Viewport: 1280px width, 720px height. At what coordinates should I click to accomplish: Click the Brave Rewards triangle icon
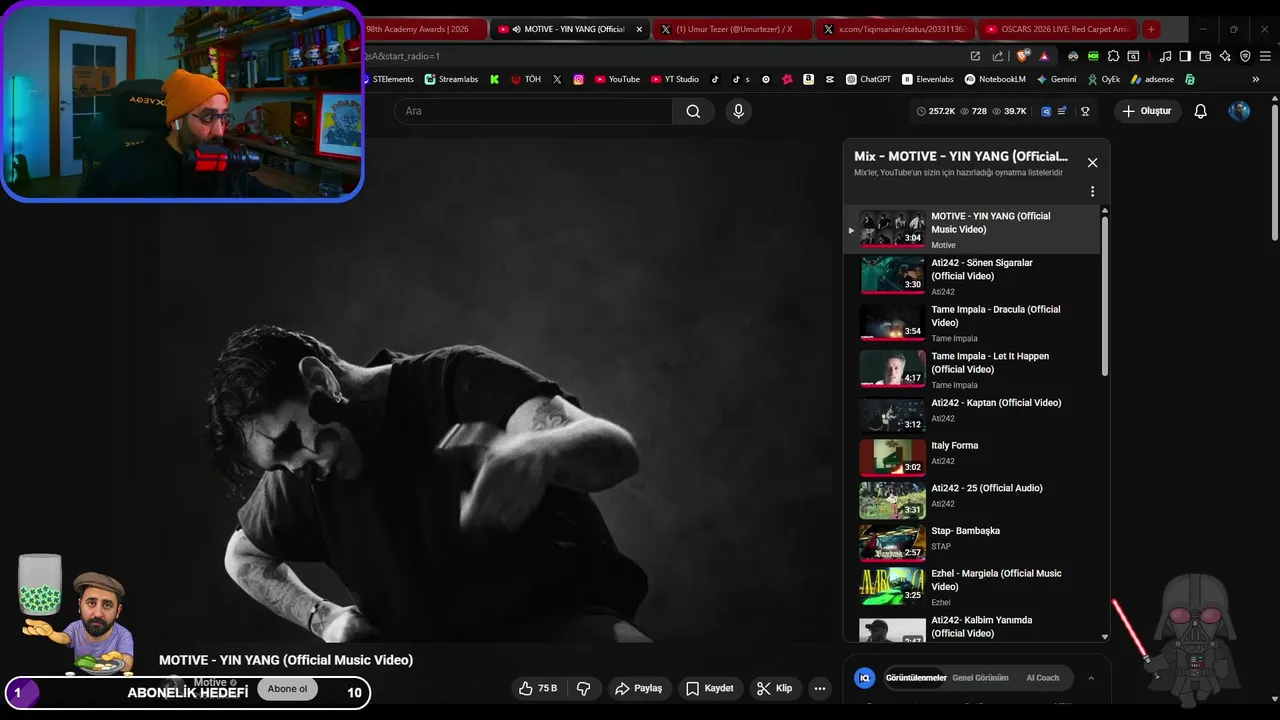pyautogui.click(x=1044, y=56)
